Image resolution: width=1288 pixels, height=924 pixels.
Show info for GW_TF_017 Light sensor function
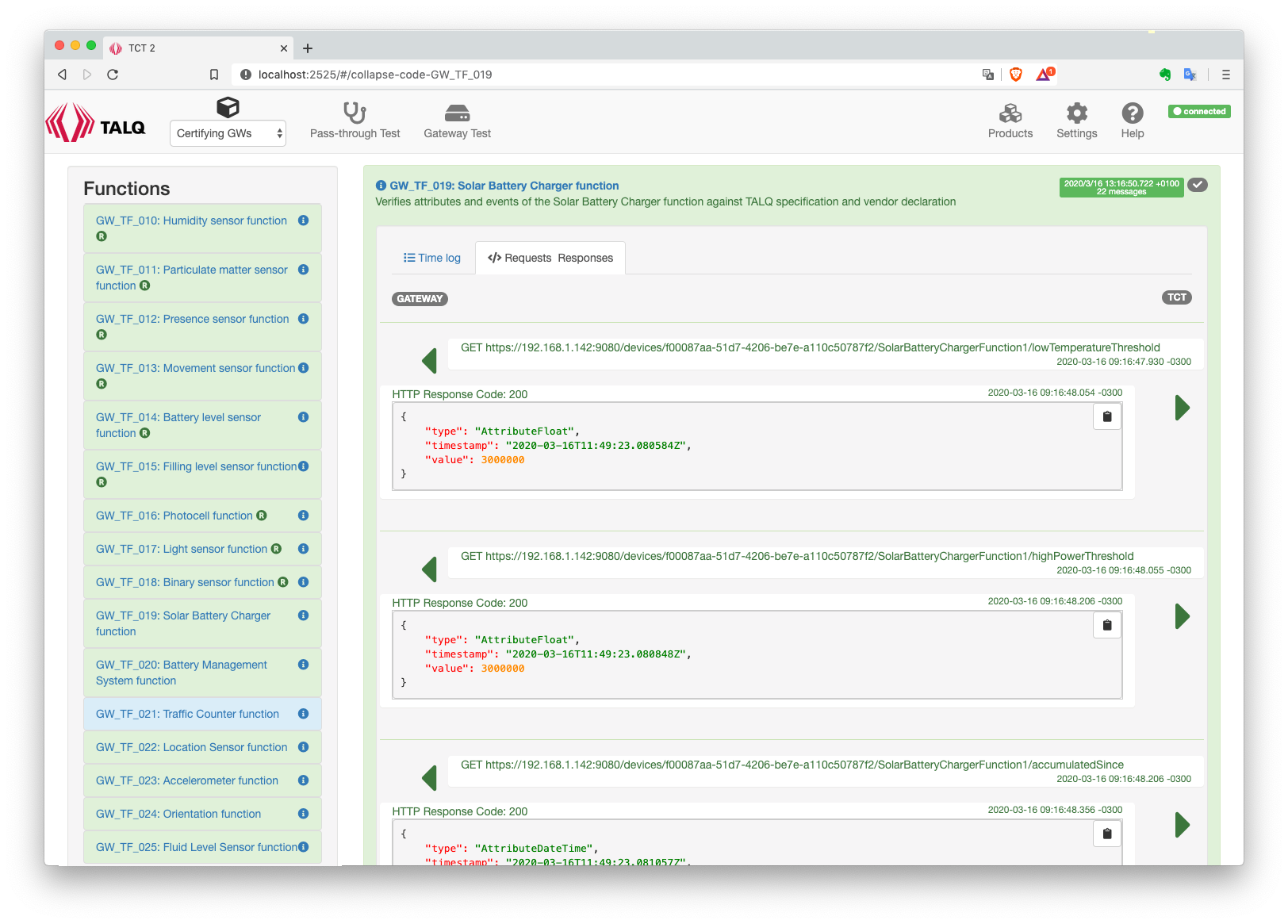pyautogui.click(x=303, y=549)
